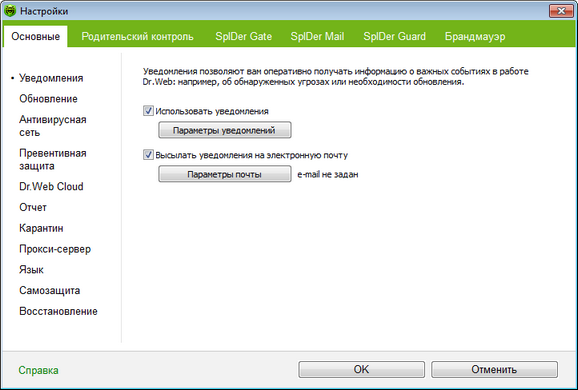Screen dimensions: 578x390
Task: Open the Антивирусная сеть section
Action: tap(53, 126)
